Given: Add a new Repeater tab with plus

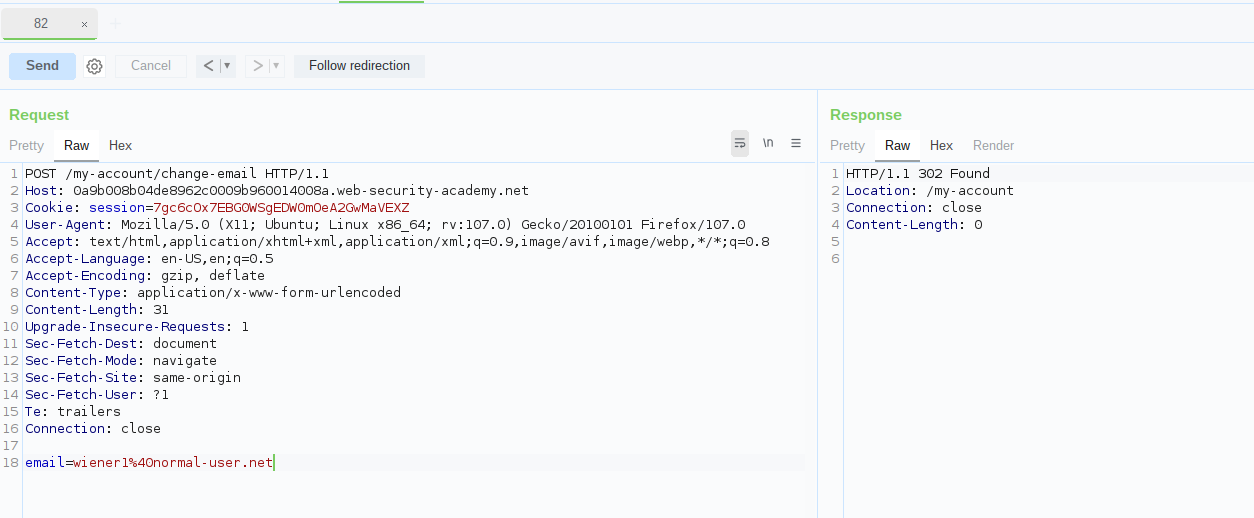Looking at the screenshot, I should (114, 23).
